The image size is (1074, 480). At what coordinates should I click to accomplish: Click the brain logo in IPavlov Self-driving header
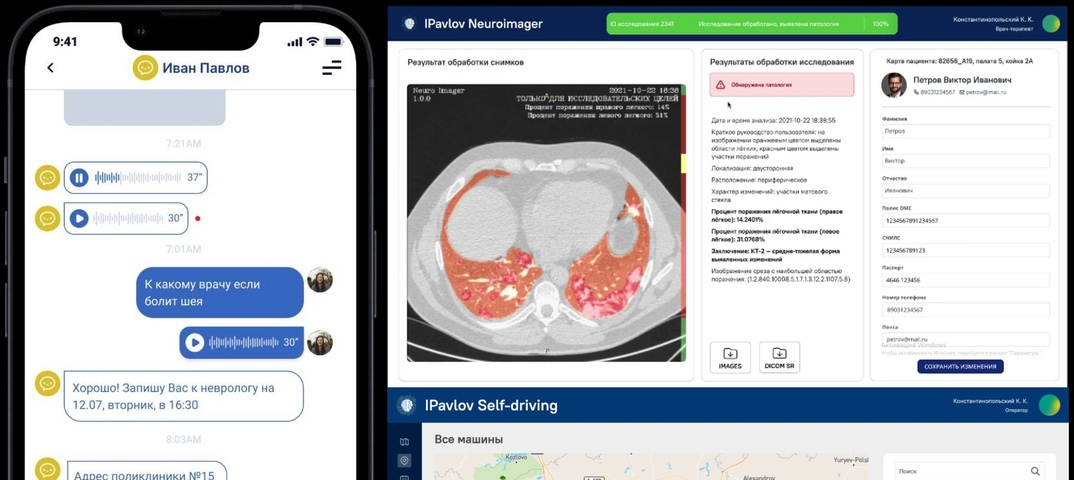(x=406, y=405)
